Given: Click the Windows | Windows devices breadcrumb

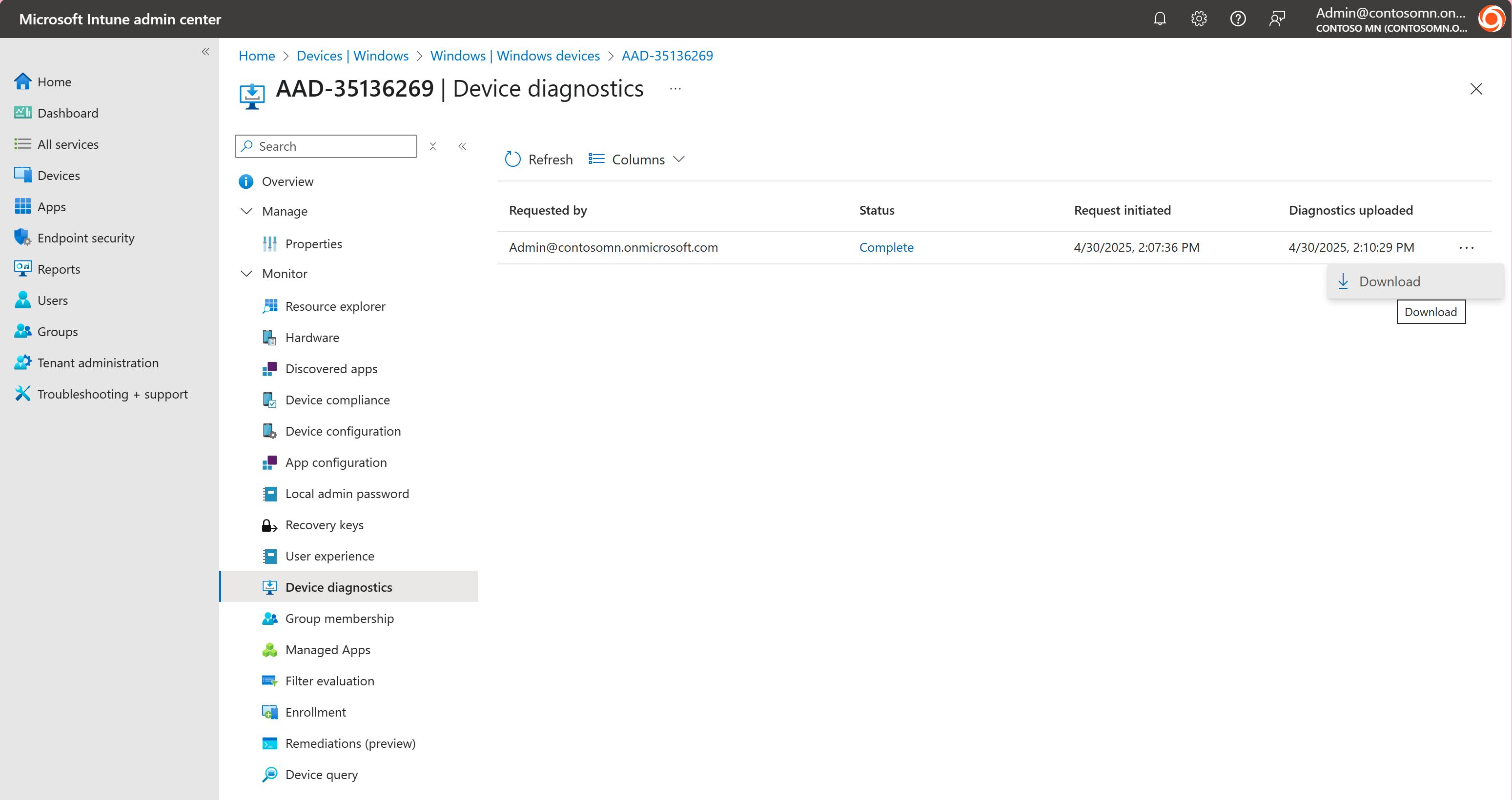Looking at the screenshot, I should coord(515,55).
